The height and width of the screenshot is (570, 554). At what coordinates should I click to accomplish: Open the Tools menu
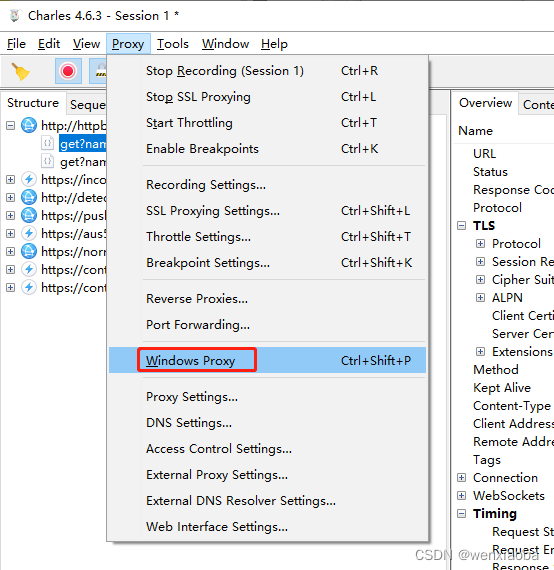pyautogui.click(x=173, y=44)
